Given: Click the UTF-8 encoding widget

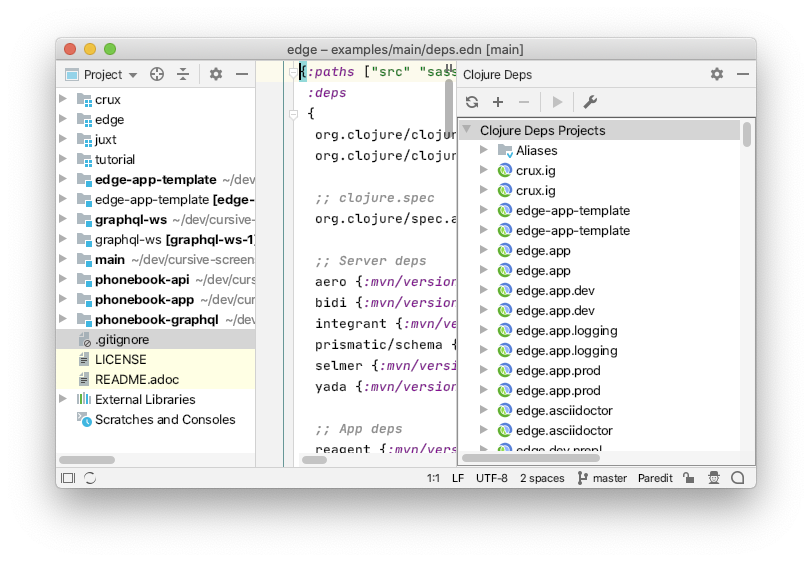Looking at the screenshot, I should [492, 478].
